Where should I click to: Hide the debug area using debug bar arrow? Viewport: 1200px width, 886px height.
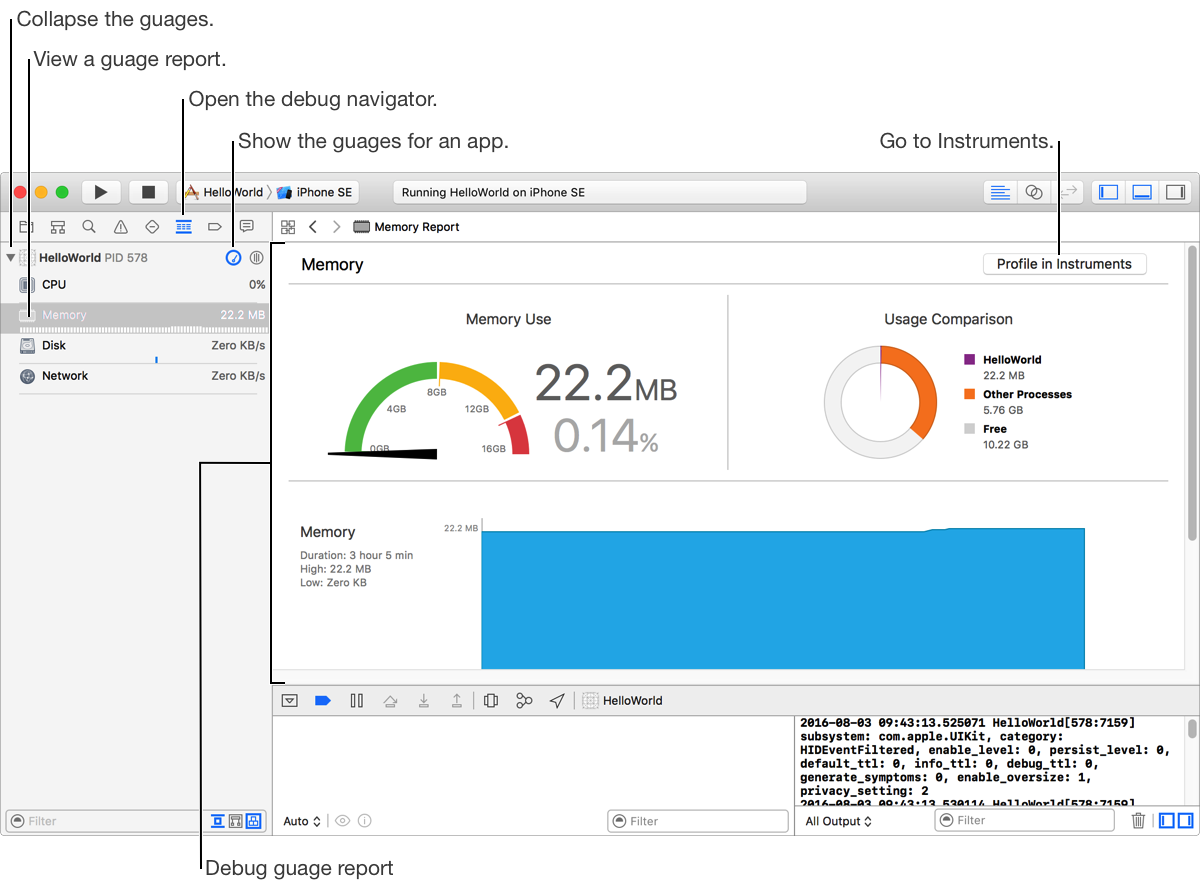point(289,701)
